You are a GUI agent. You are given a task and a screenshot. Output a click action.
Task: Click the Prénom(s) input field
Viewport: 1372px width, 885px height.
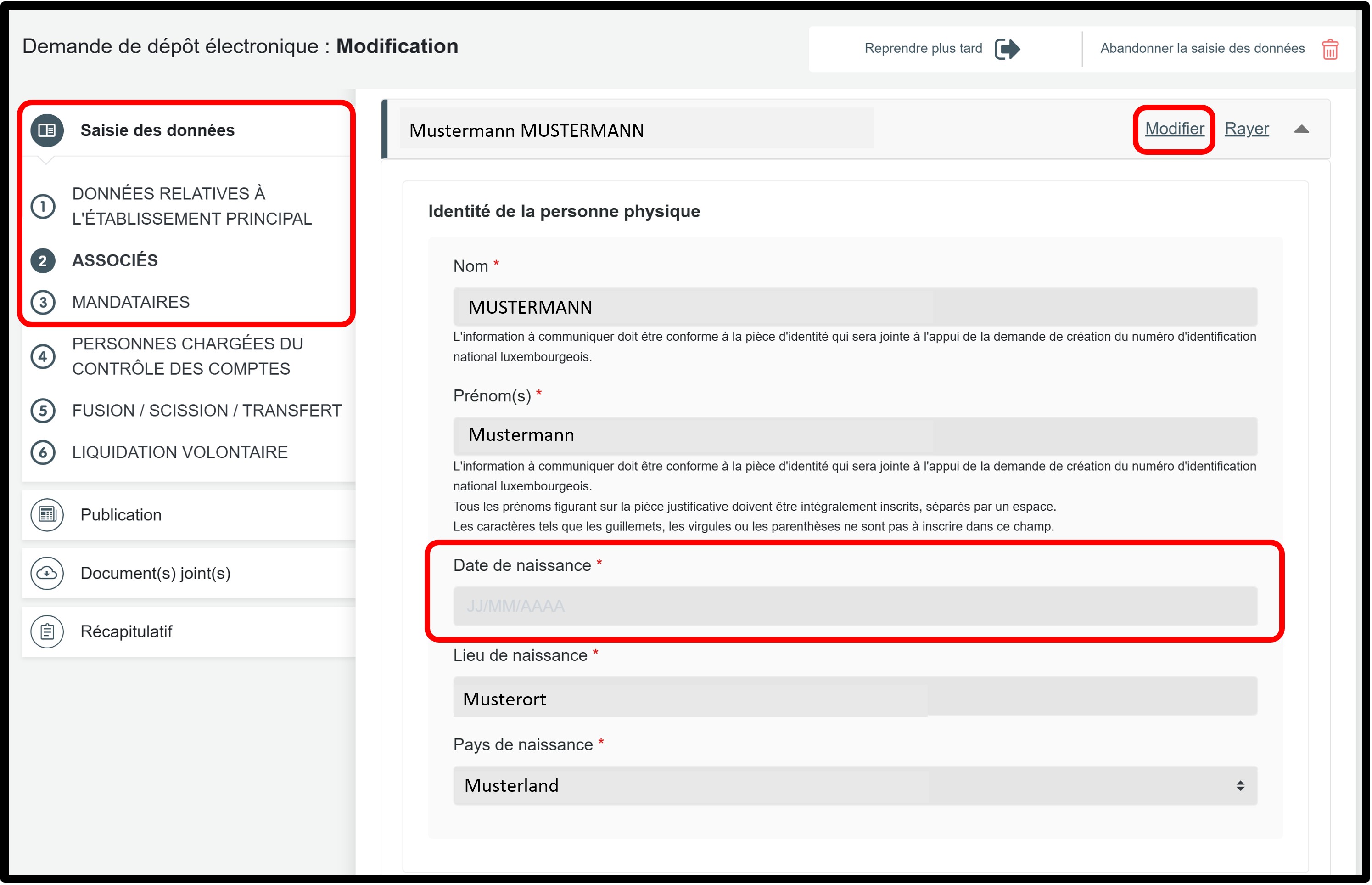(x=856, y=435)
